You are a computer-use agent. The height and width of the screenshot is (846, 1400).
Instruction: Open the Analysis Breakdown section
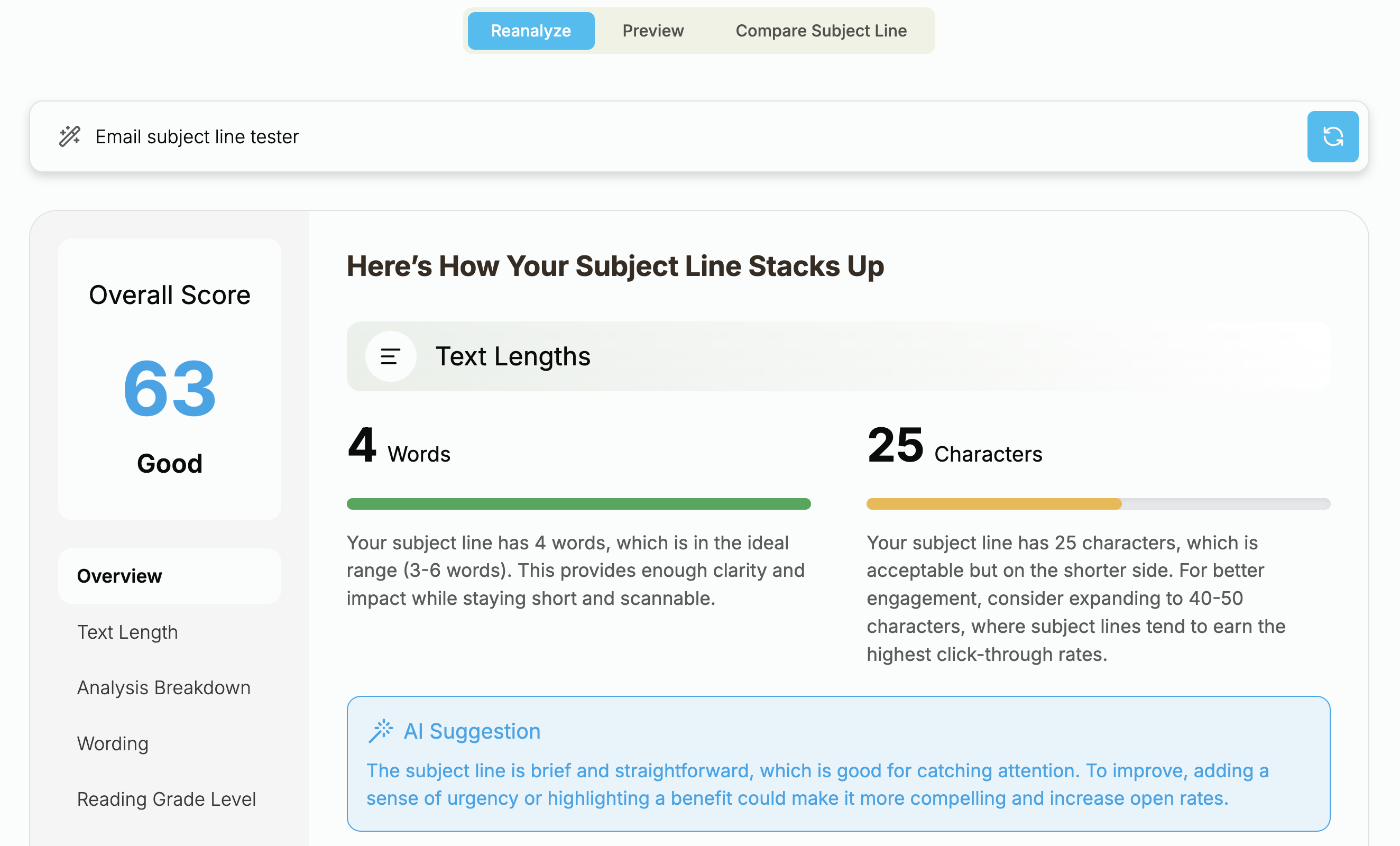164,687
